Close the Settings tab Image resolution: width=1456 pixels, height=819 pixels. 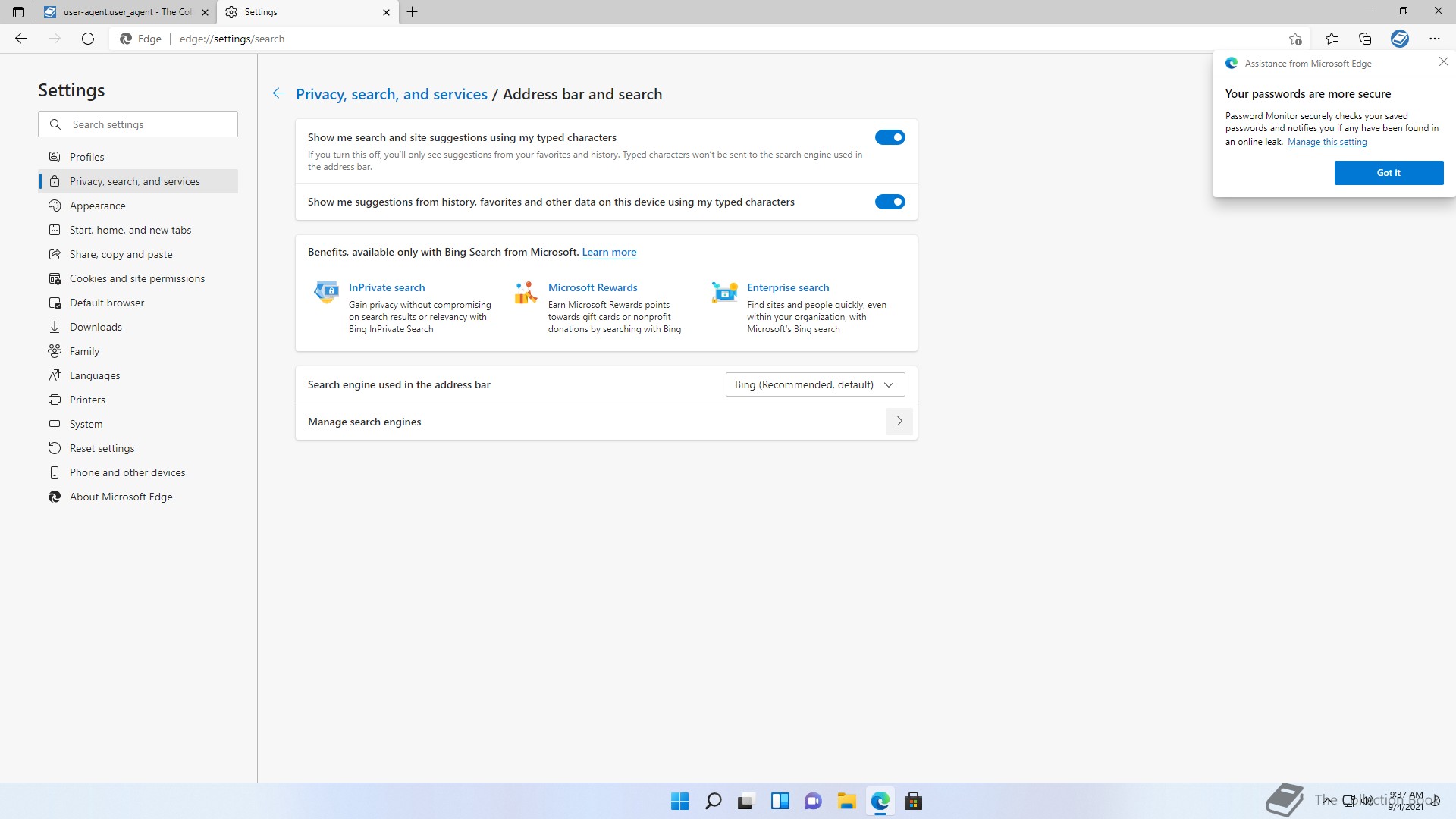point(386,12)
